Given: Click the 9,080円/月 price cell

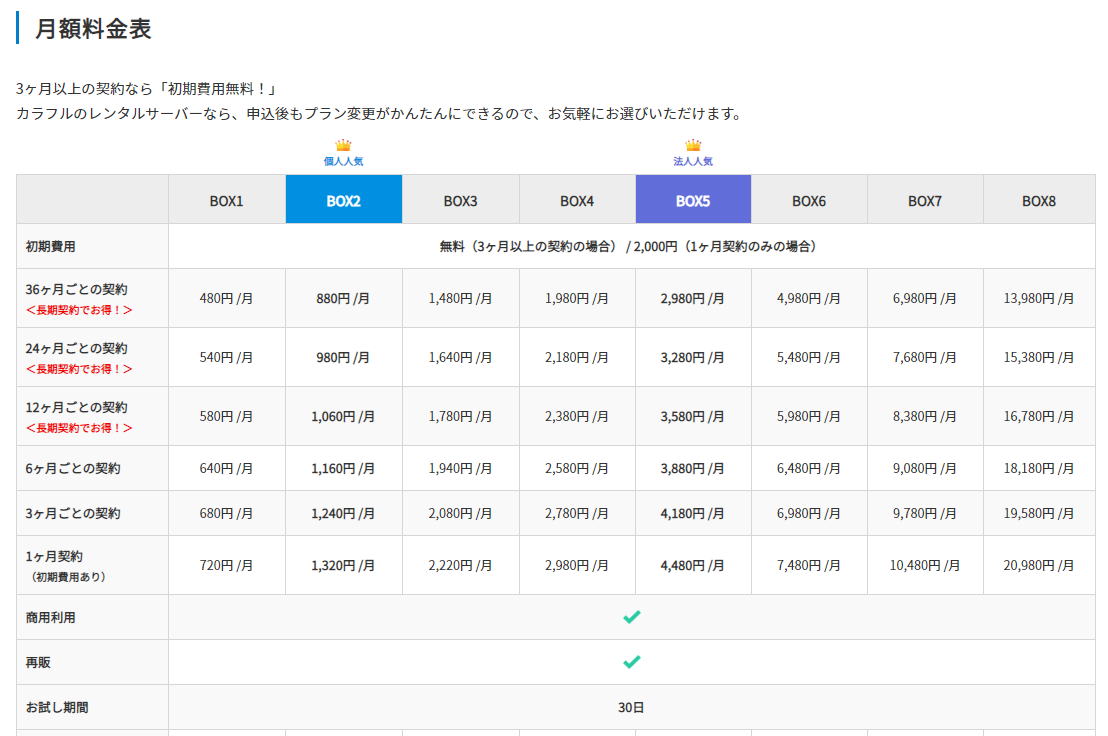Looking at the screenshot, I should tap(924, 468).
